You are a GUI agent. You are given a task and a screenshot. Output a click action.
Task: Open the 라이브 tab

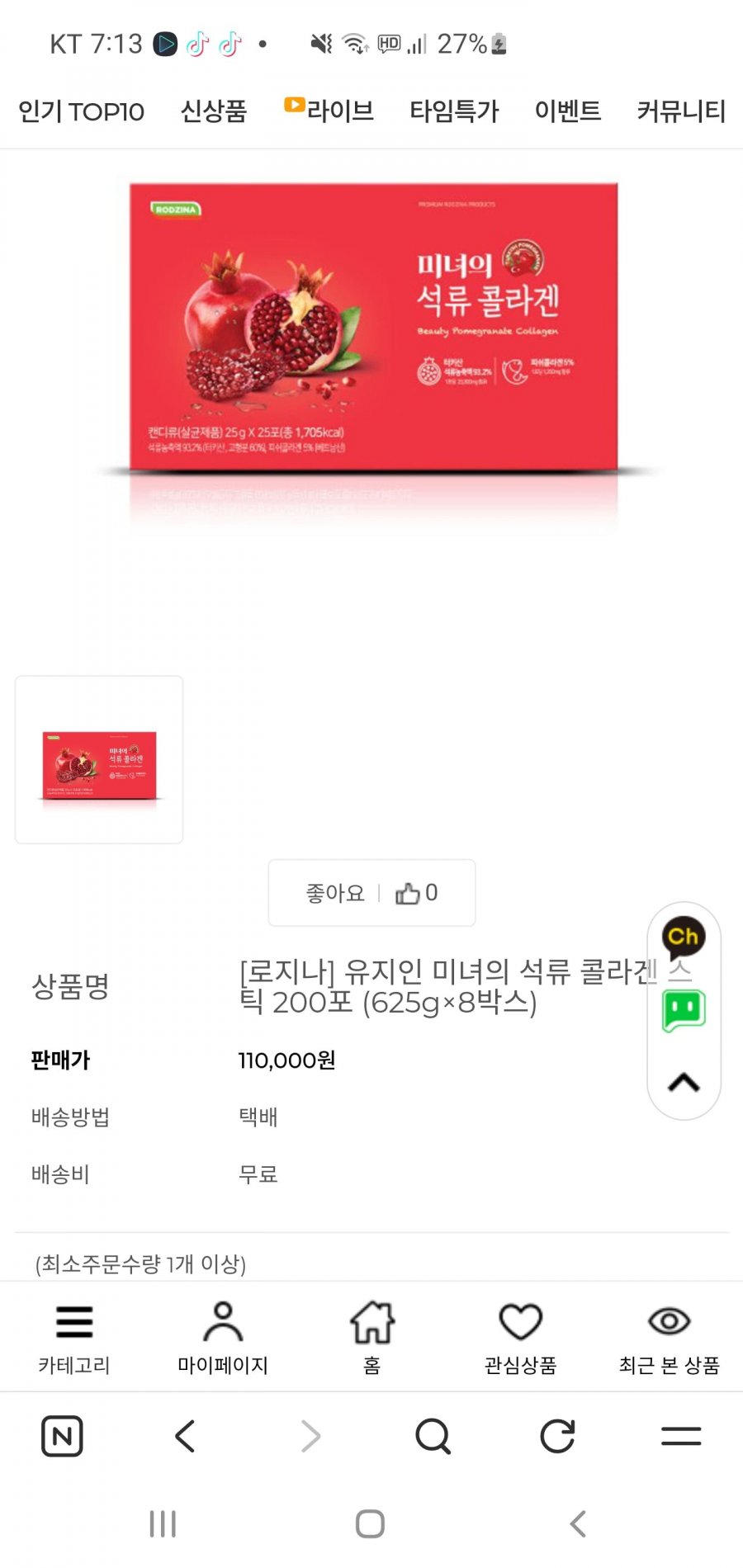[x=329, y=110]
